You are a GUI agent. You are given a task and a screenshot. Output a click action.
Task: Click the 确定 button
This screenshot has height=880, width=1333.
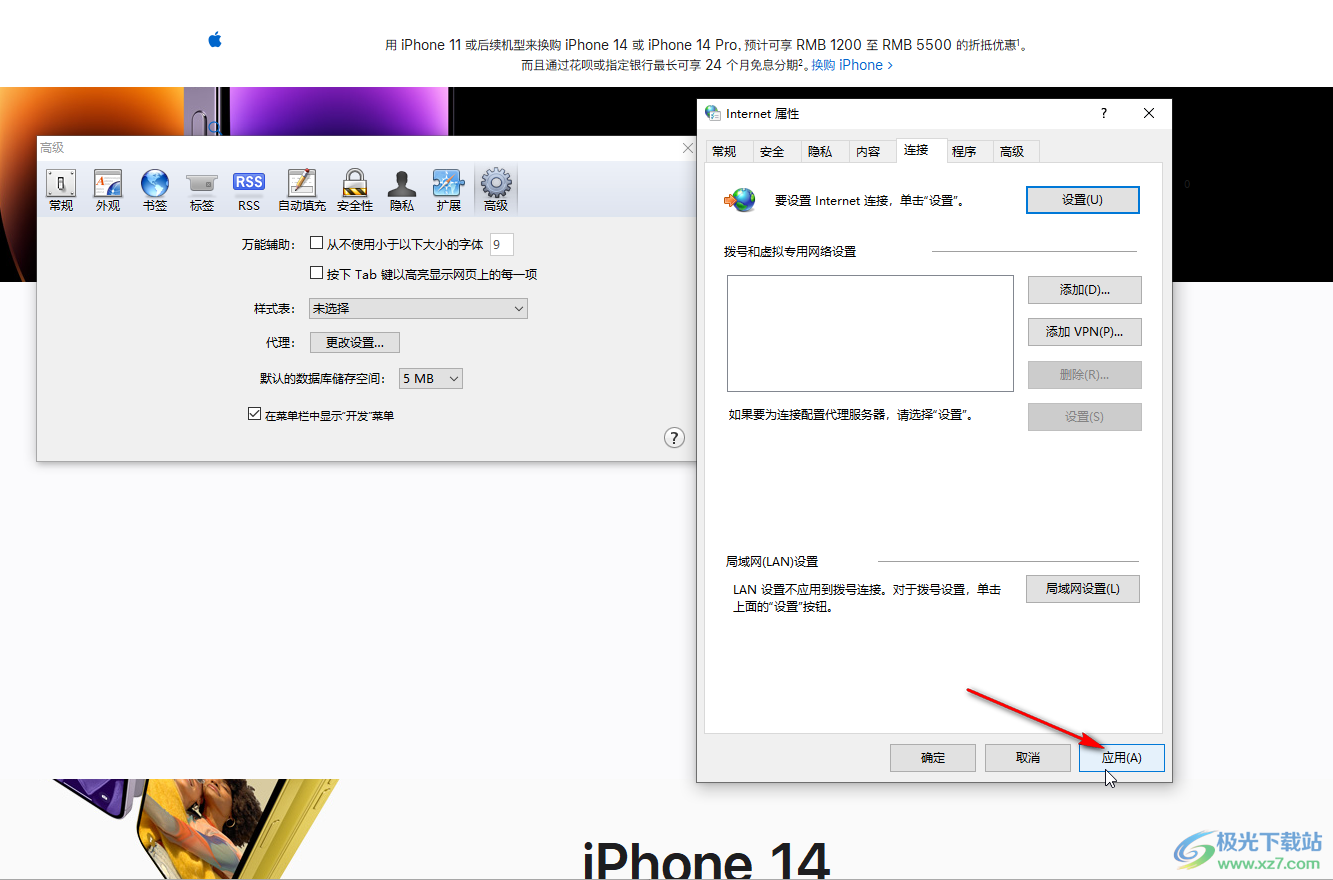(x=933, y=758)
